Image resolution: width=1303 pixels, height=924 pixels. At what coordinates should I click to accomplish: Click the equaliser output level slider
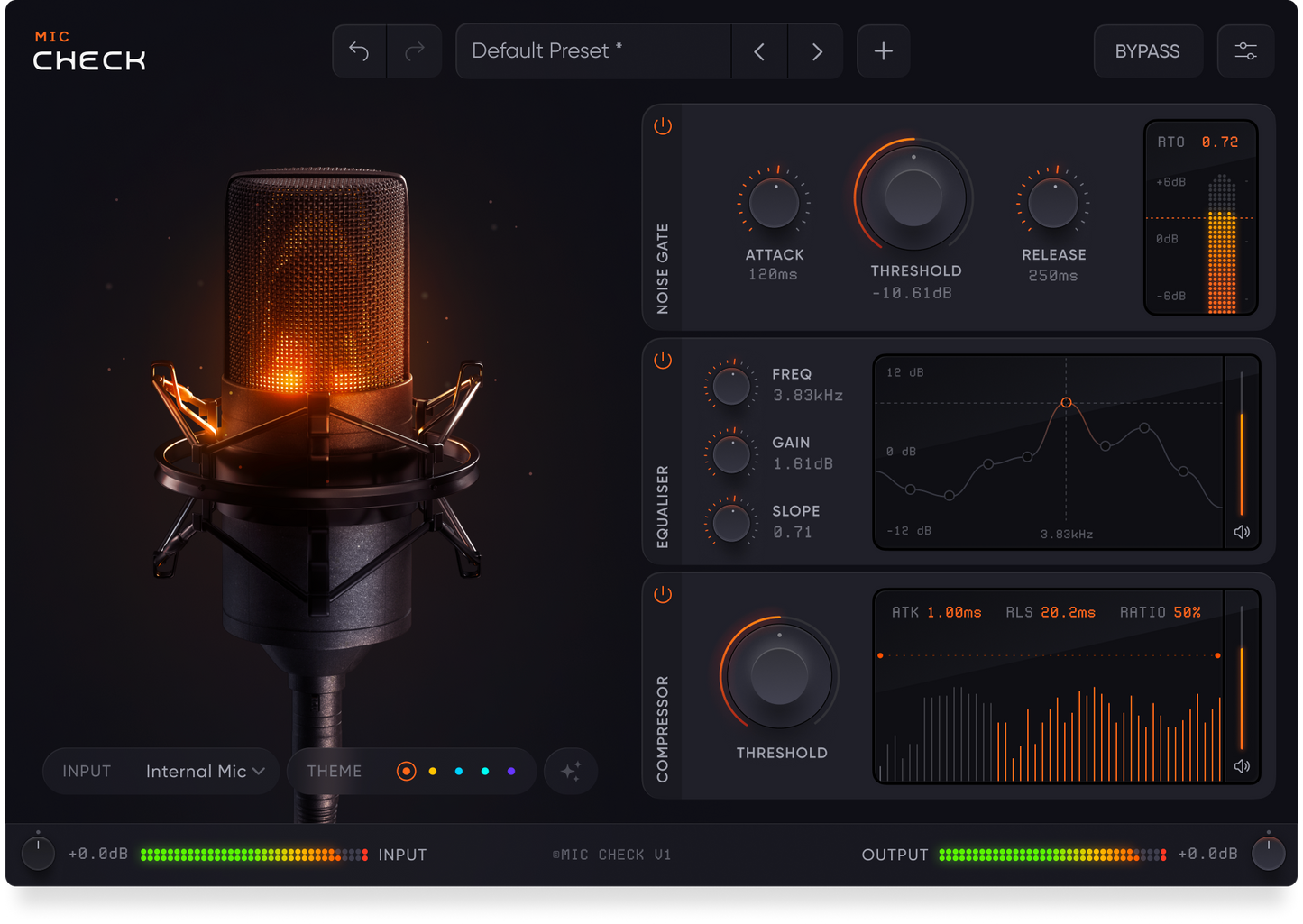(1242, 444)
